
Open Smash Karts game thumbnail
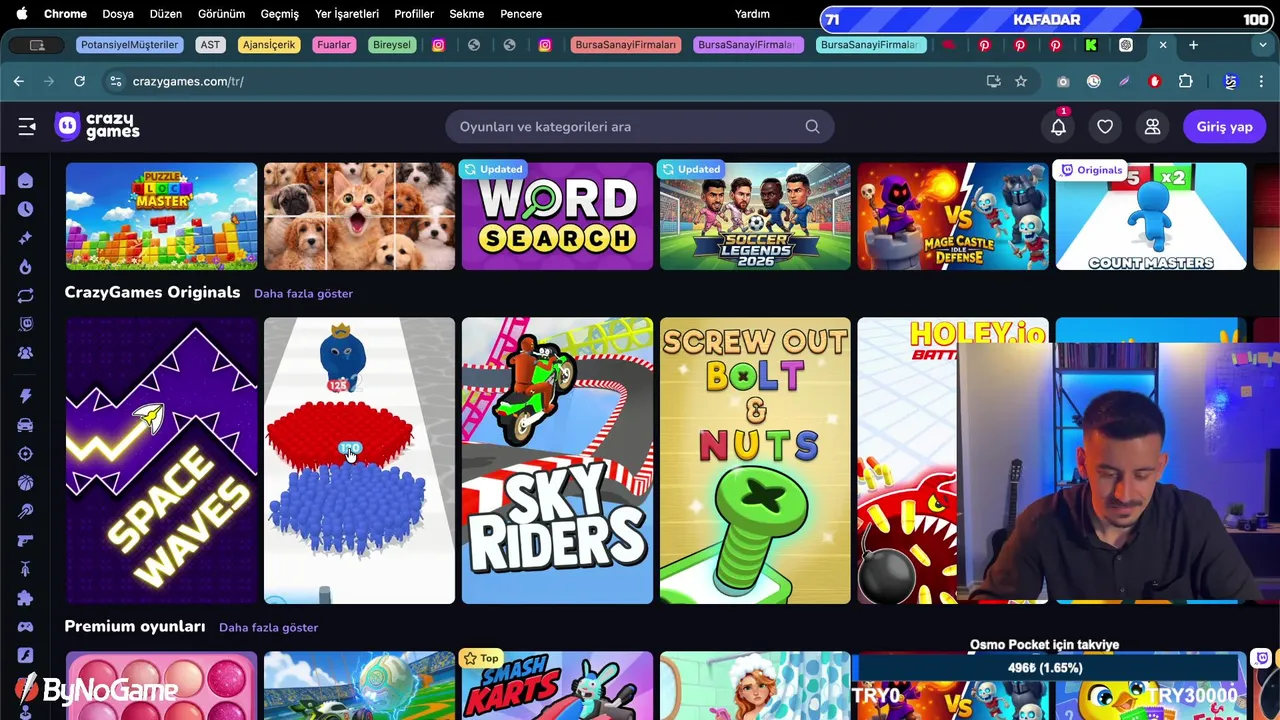coord(557,686)
